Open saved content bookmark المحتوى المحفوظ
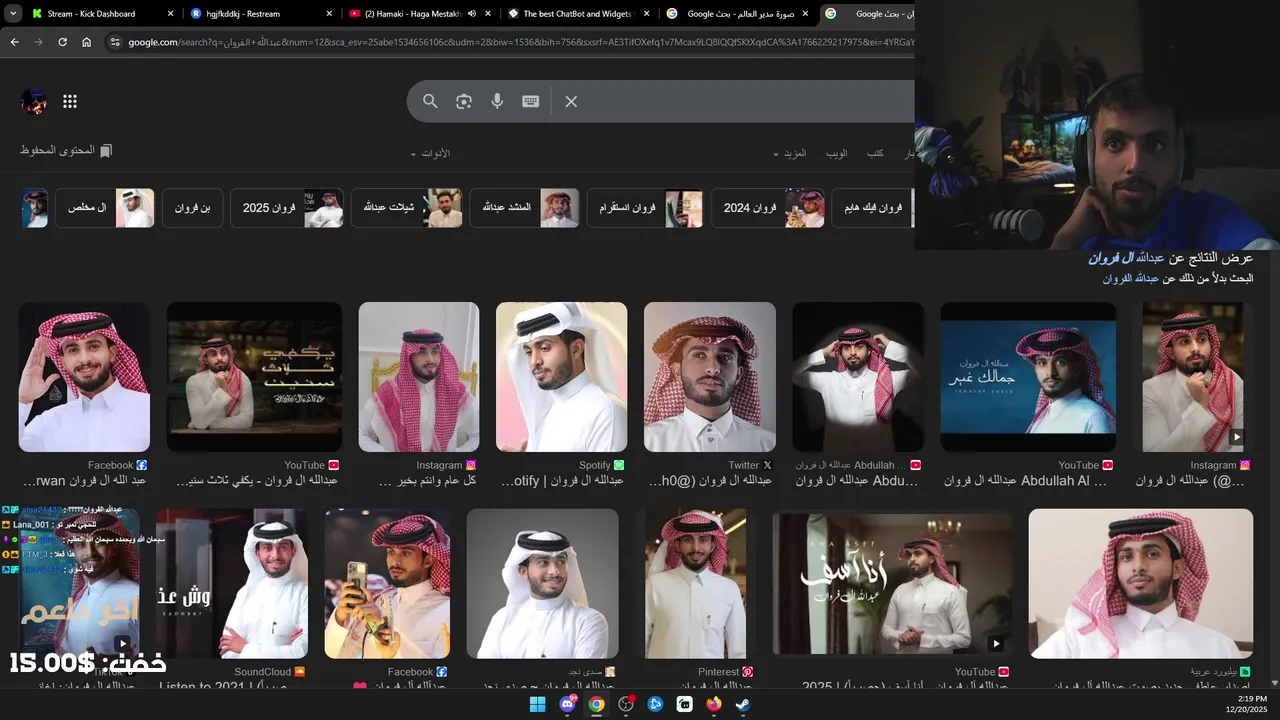Screen dimensions: 1280x720 [x=66, y=150]
